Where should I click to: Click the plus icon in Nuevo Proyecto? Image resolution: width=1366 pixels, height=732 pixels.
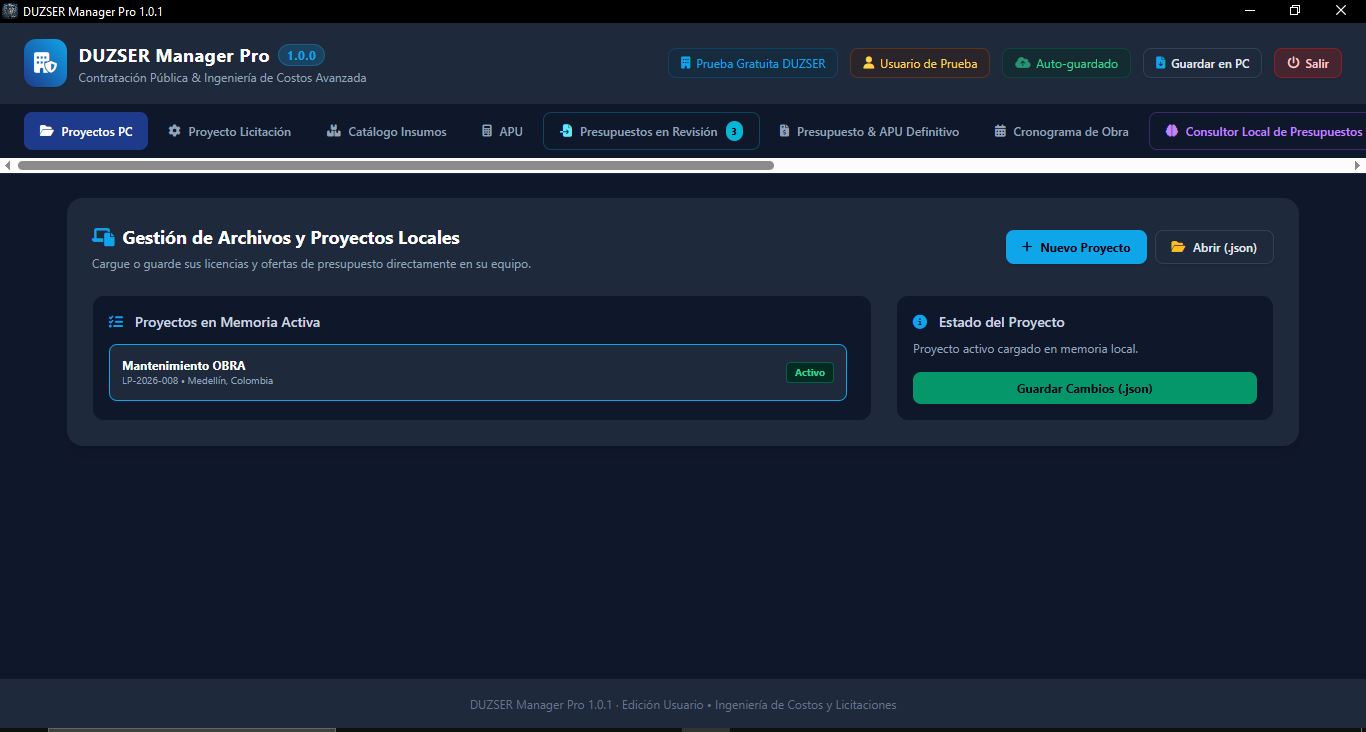point(1026,247)
